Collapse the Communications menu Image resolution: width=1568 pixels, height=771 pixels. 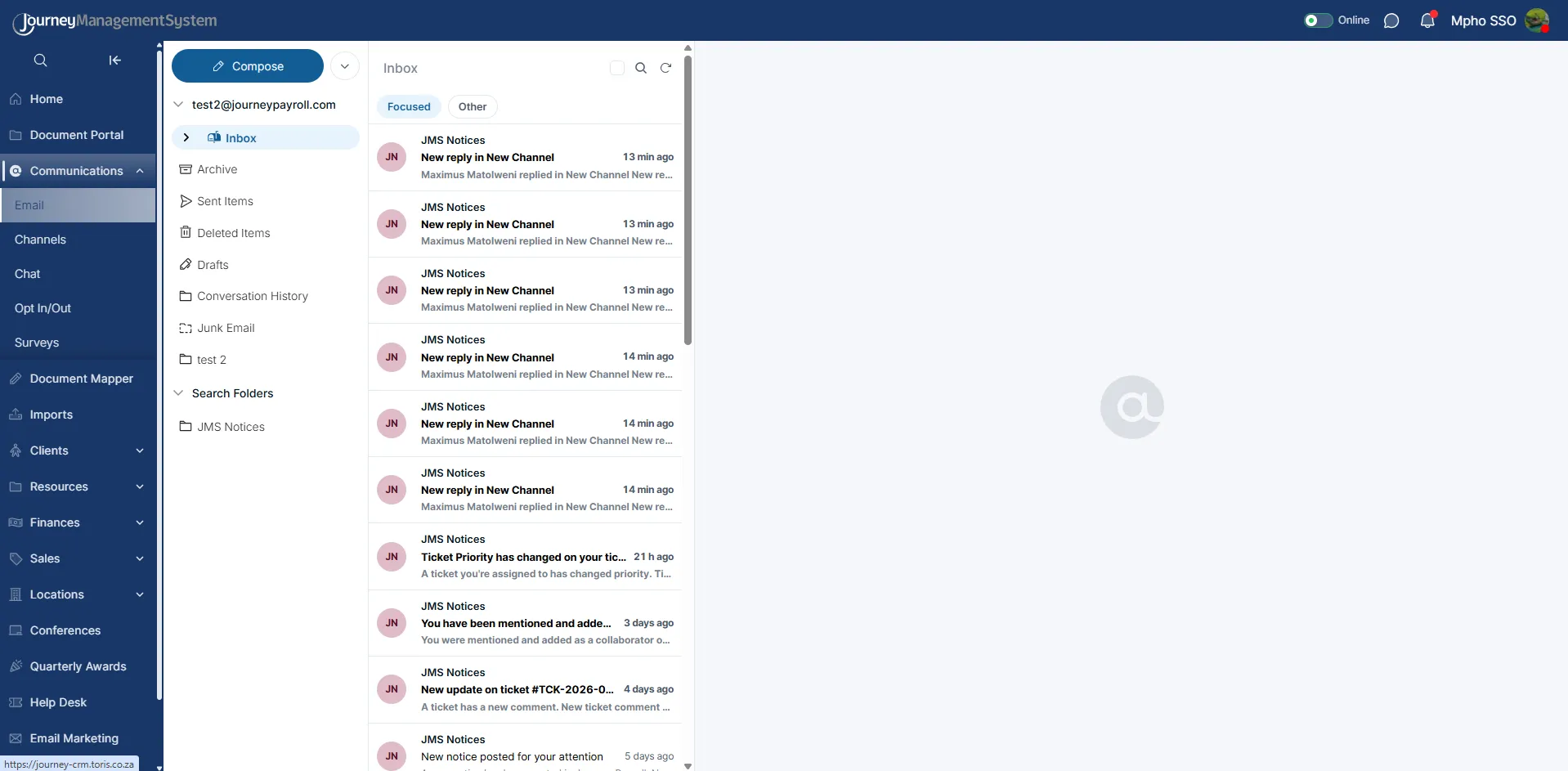(140, 171)
